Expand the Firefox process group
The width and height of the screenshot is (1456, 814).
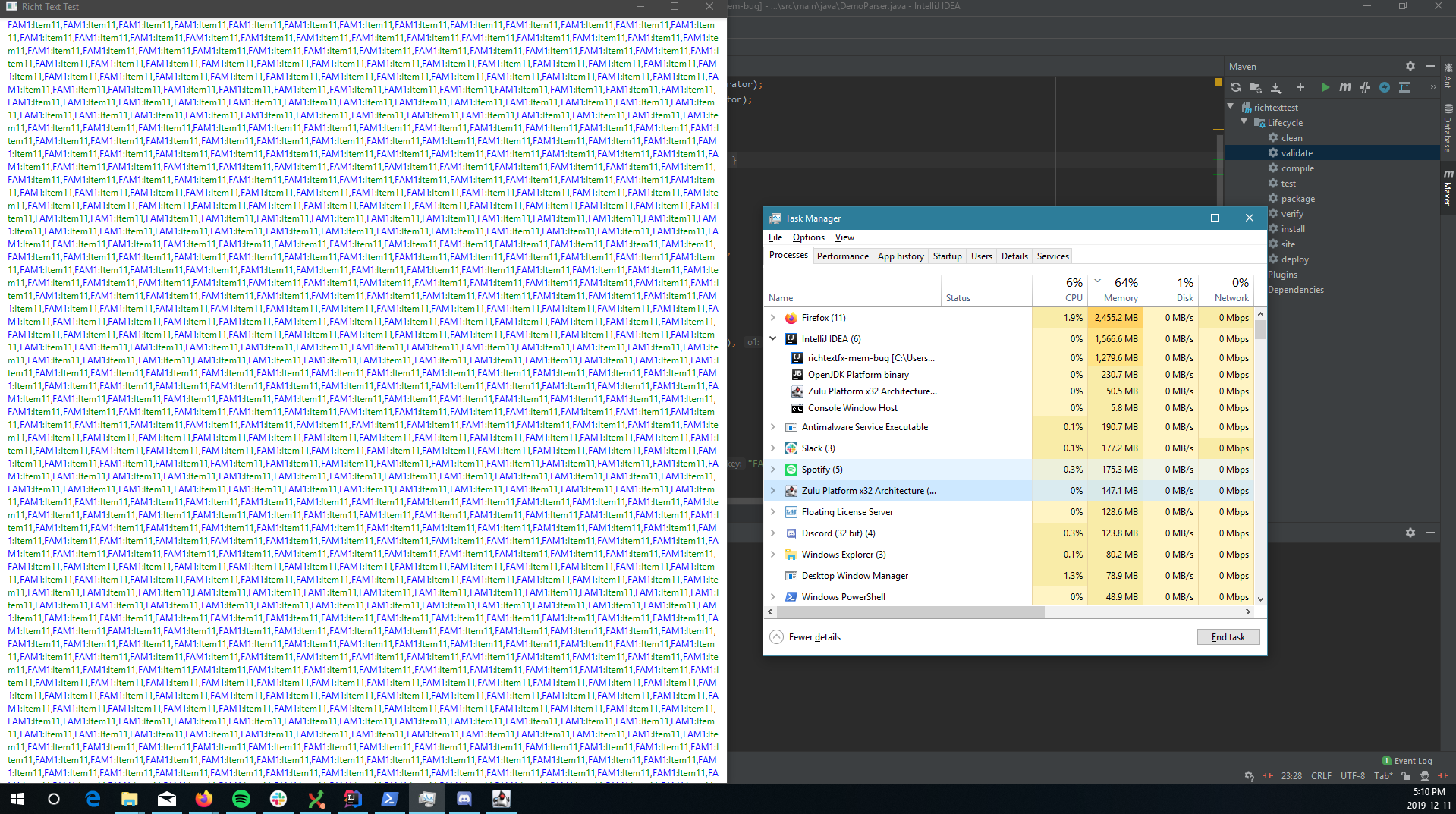(773, 318)
